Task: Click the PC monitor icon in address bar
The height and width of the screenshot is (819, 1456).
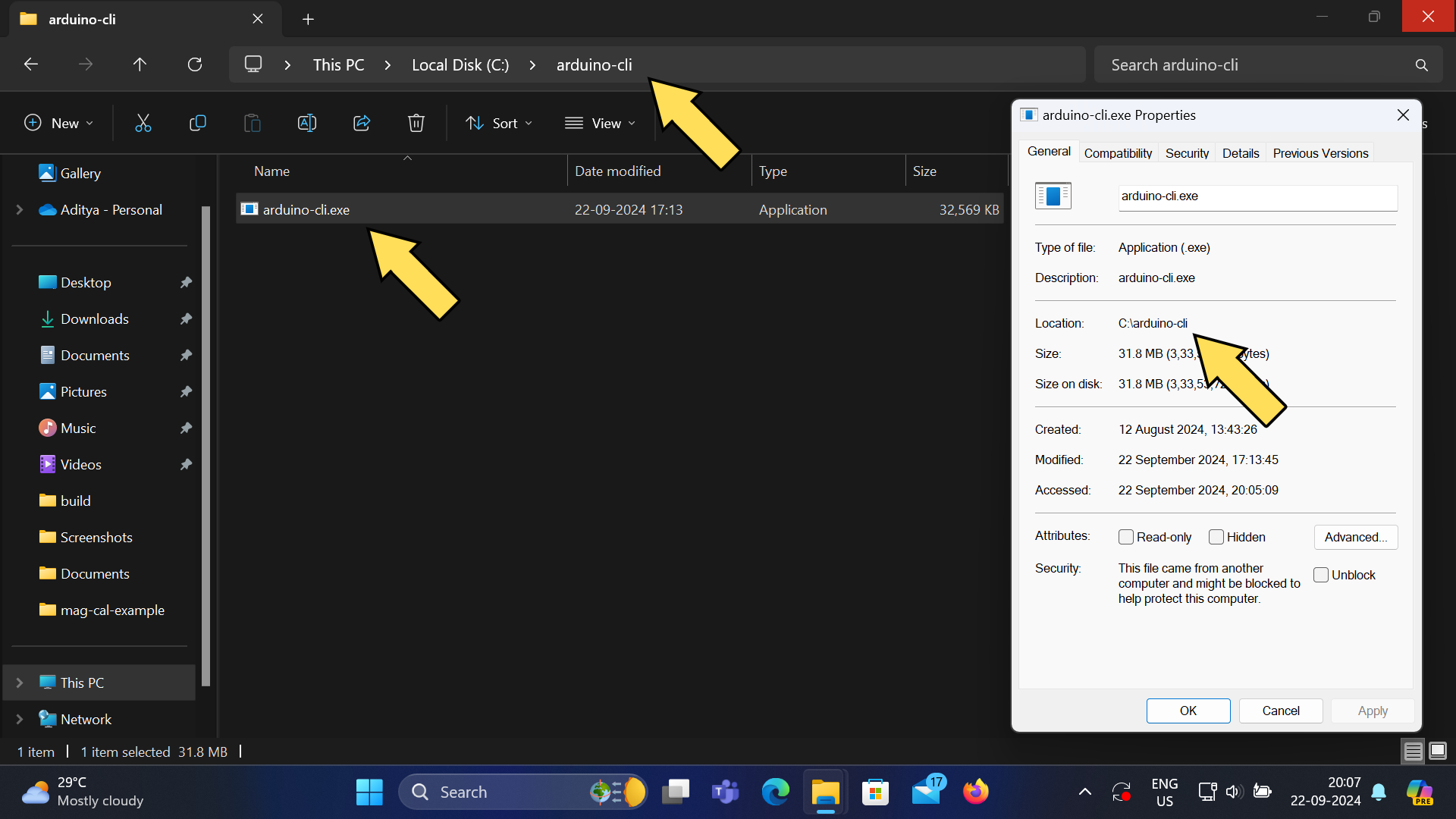Action: (x=253, y=64)
